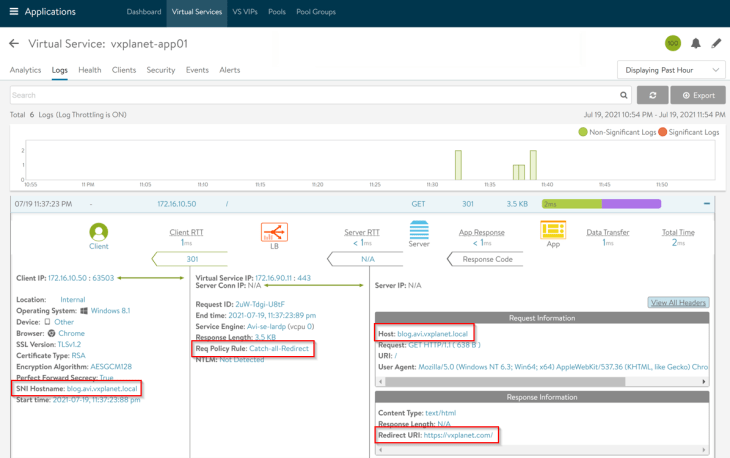Image resolution: width=730 pixels, height=458 pixels.
Task: Click the Client user icon
Action: tap(99, 232)
